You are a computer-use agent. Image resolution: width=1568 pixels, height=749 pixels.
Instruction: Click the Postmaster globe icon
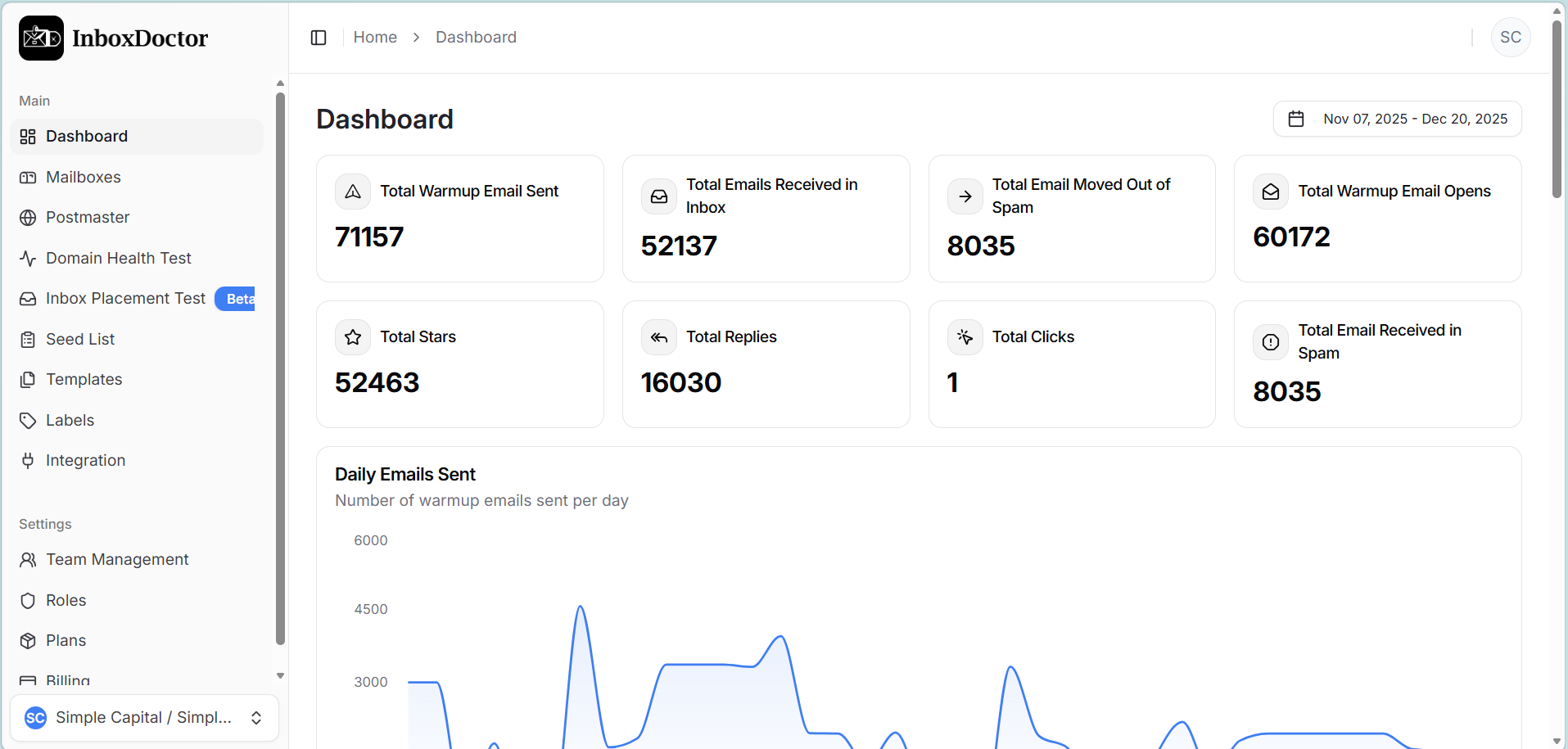pos(28,218)
